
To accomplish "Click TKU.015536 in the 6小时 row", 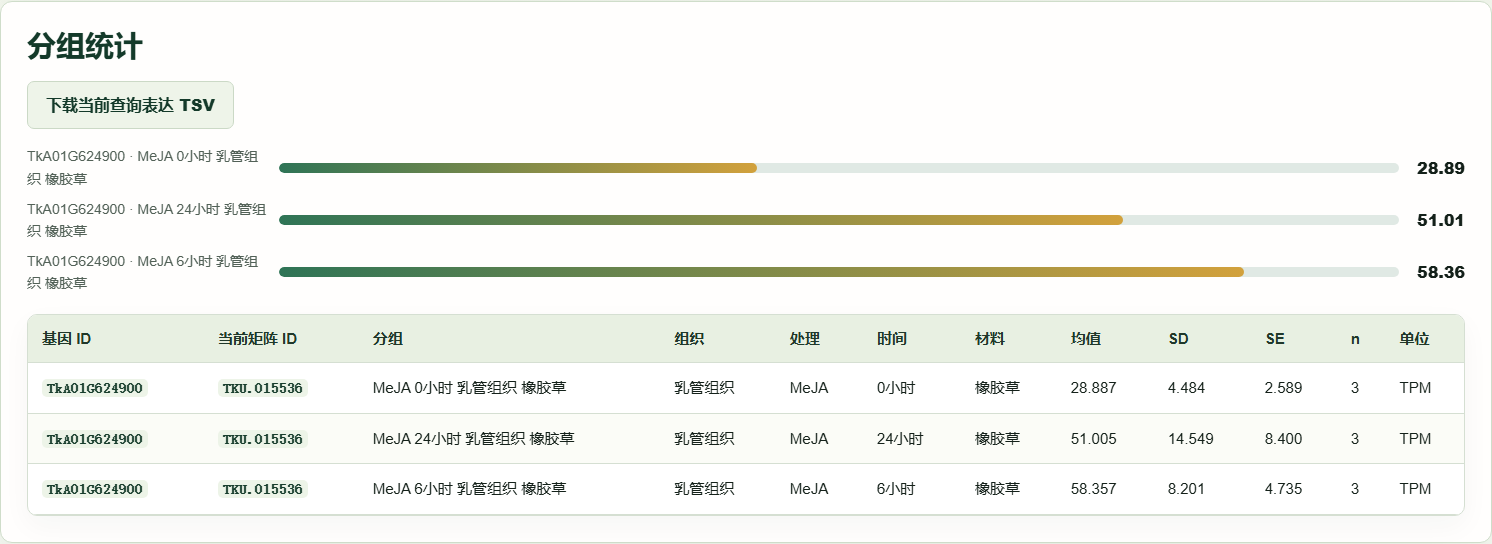I will pos(263,489).
